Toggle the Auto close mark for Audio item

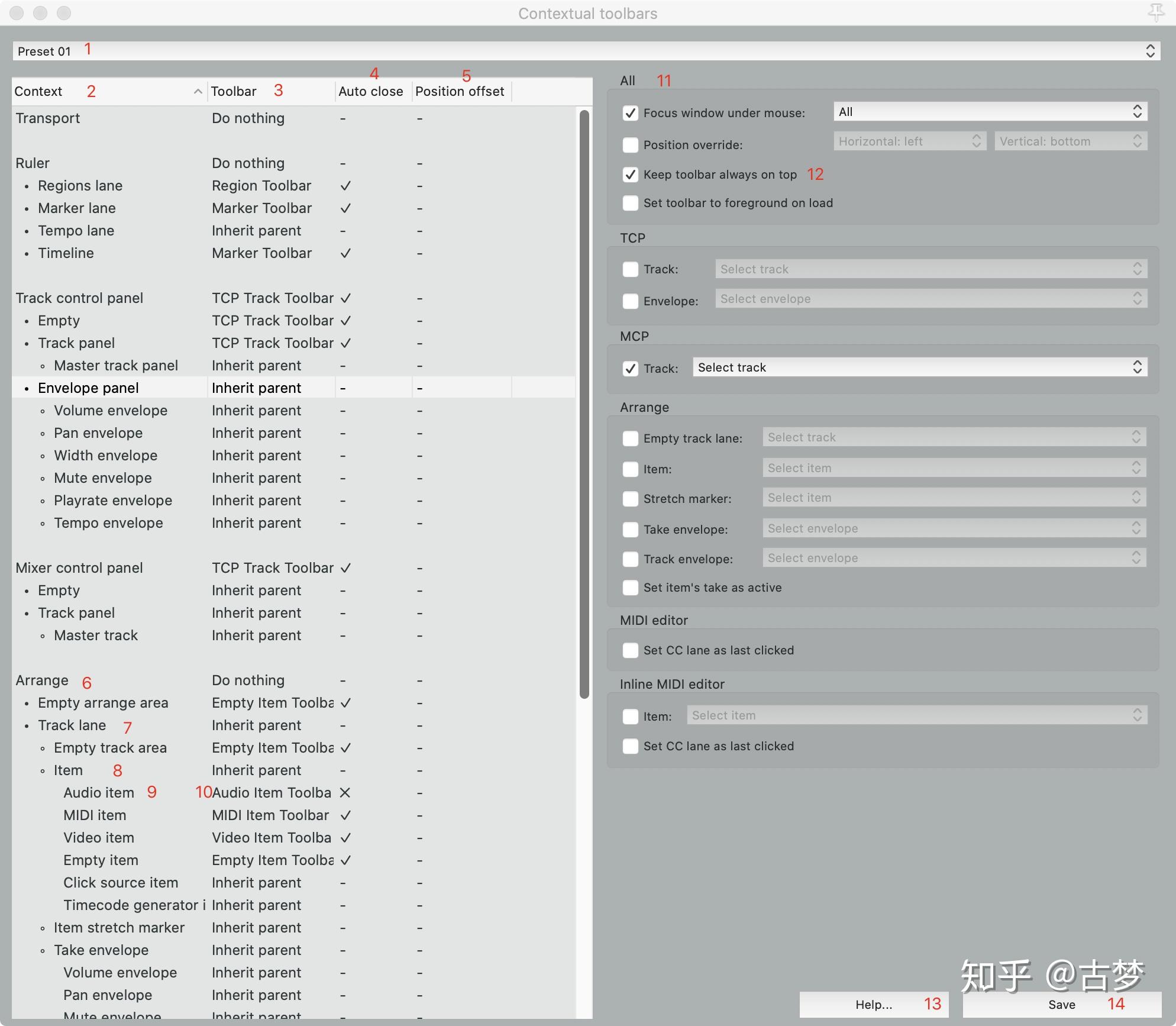coord(345,792)
